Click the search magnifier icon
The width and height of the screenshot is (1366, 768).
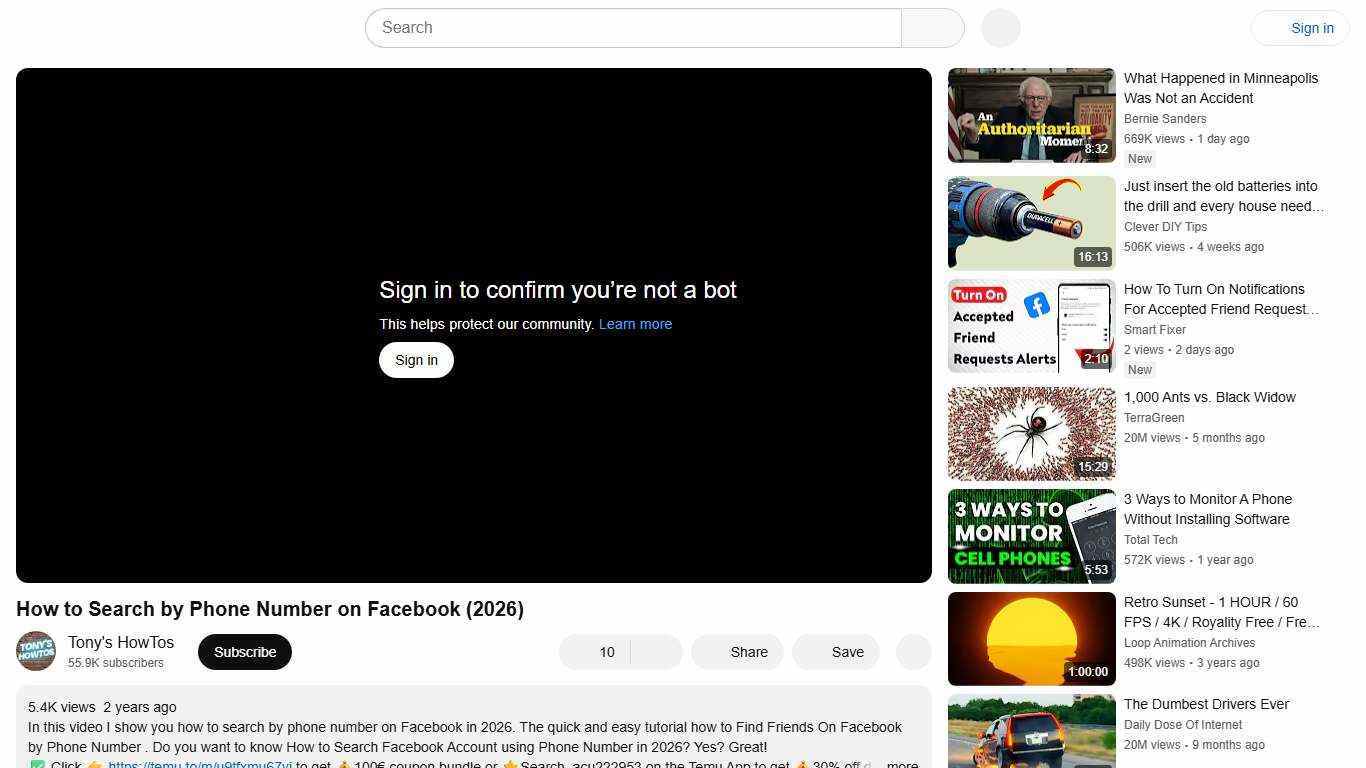932,28
